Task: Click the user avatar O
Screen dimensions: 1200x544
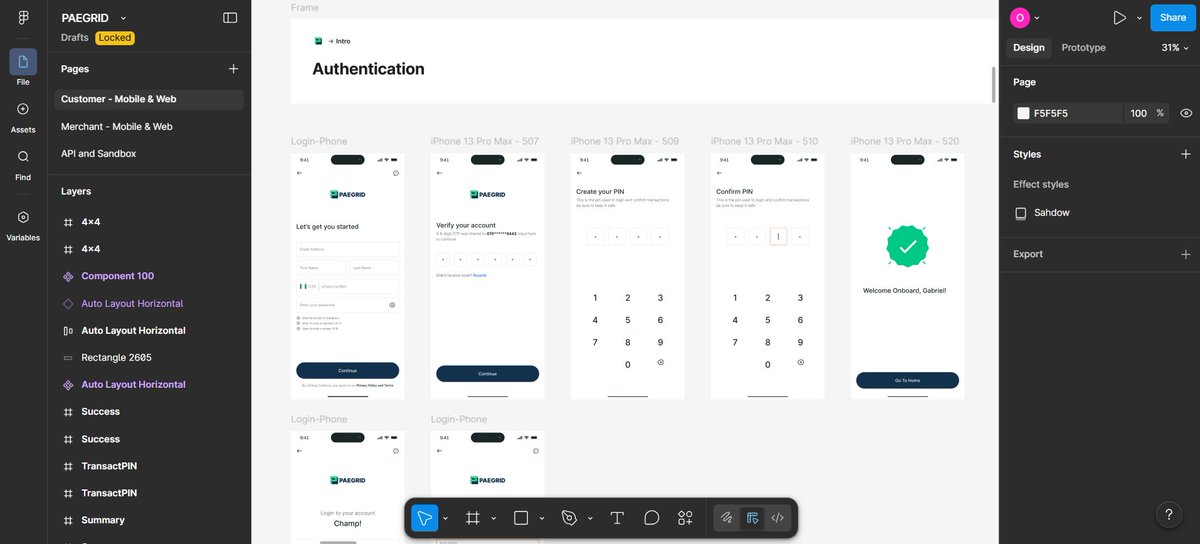Action: (x=1019, y=18)
